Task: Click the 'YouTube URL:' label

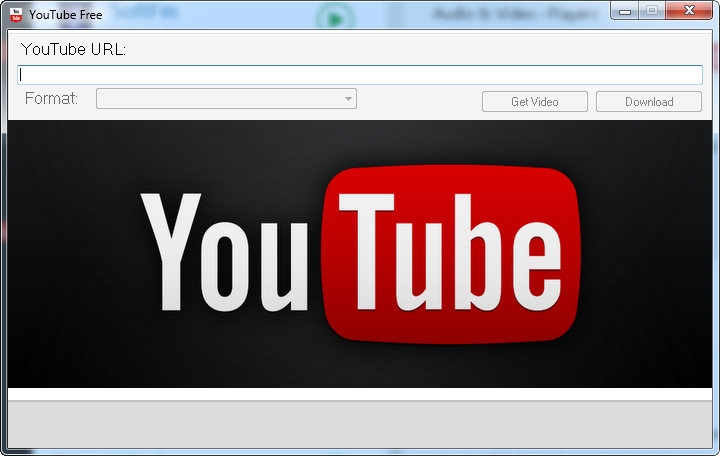Action: coord(73,49)
